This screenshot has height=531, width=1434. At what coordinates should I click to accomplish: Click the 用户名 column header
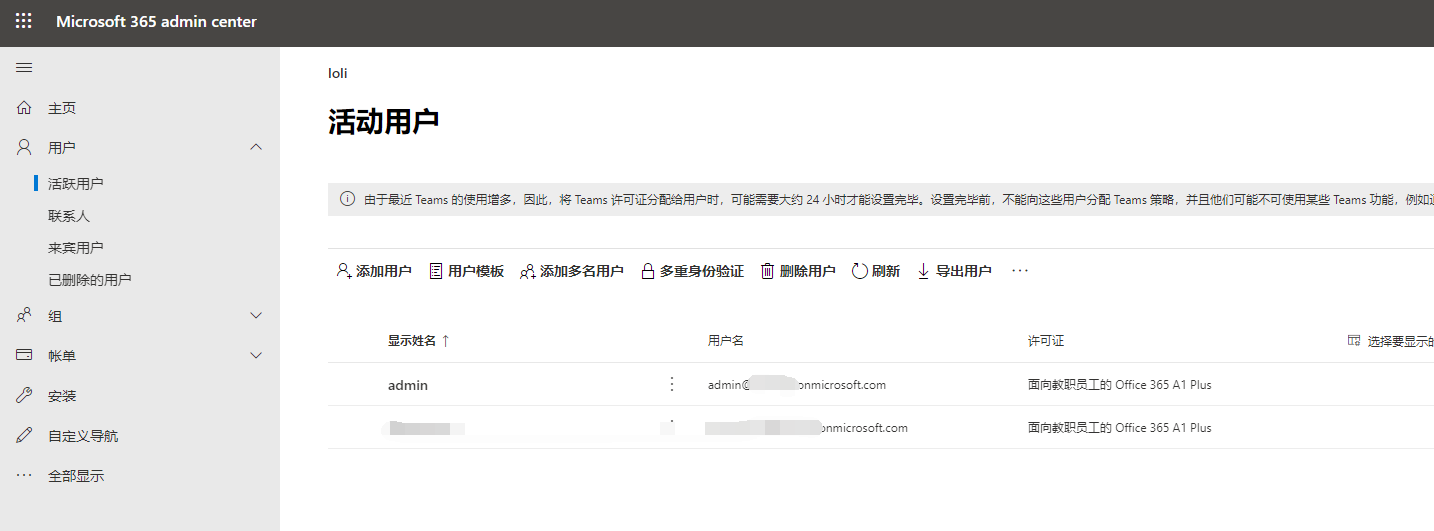[x=726, y=341]
